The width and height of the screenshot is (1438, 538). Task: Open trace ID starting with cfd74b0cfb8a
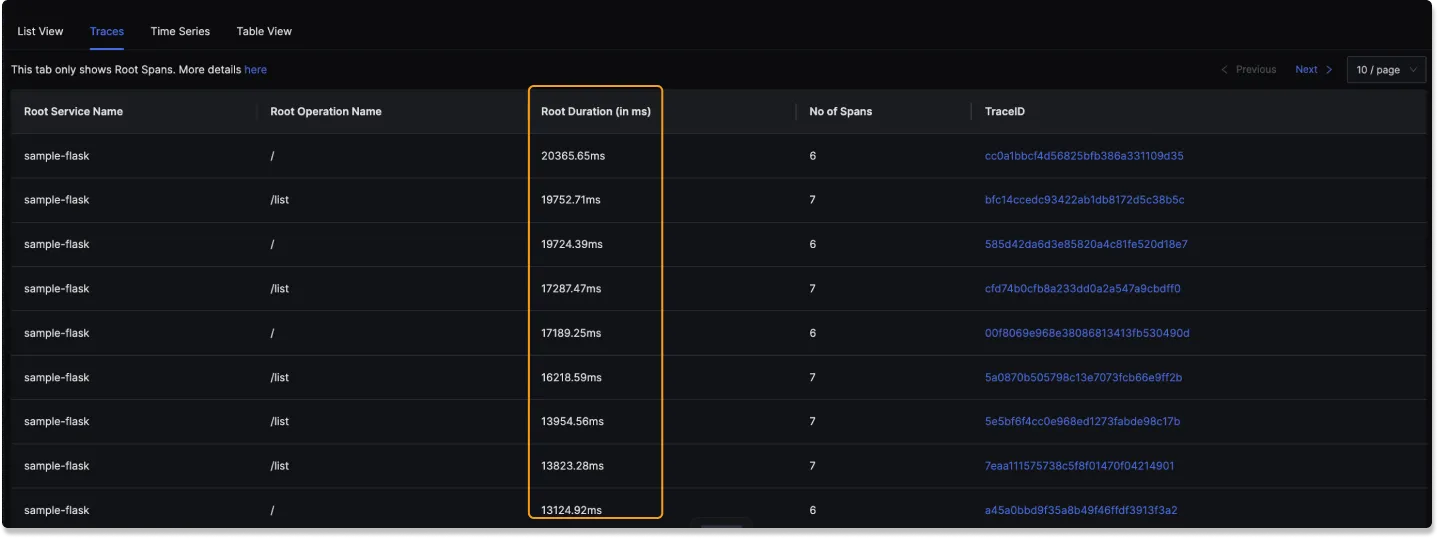(x=1083, y=289)
